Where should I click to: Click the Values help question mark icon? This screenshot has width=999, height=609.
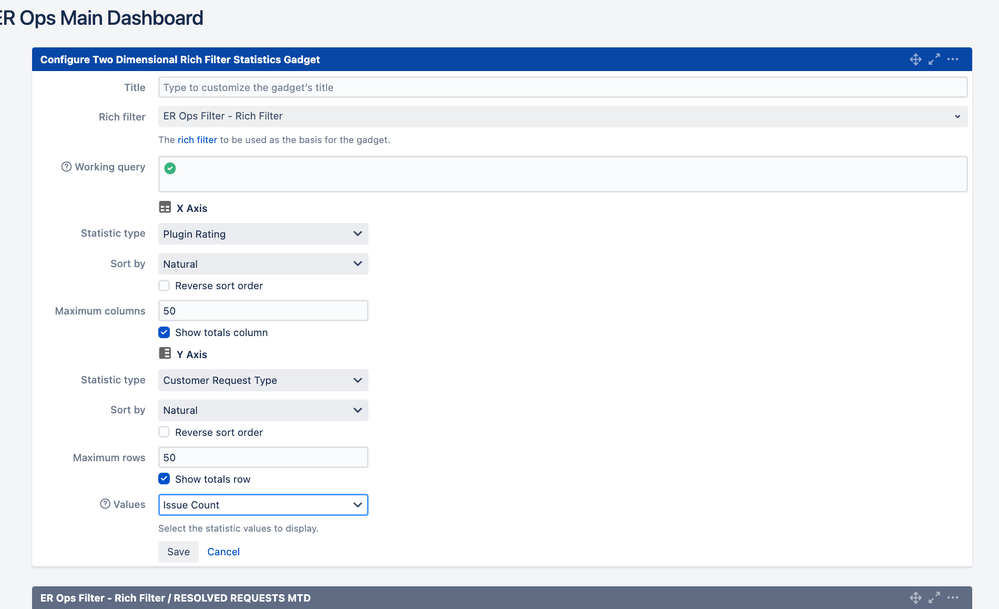coord(105,505)
